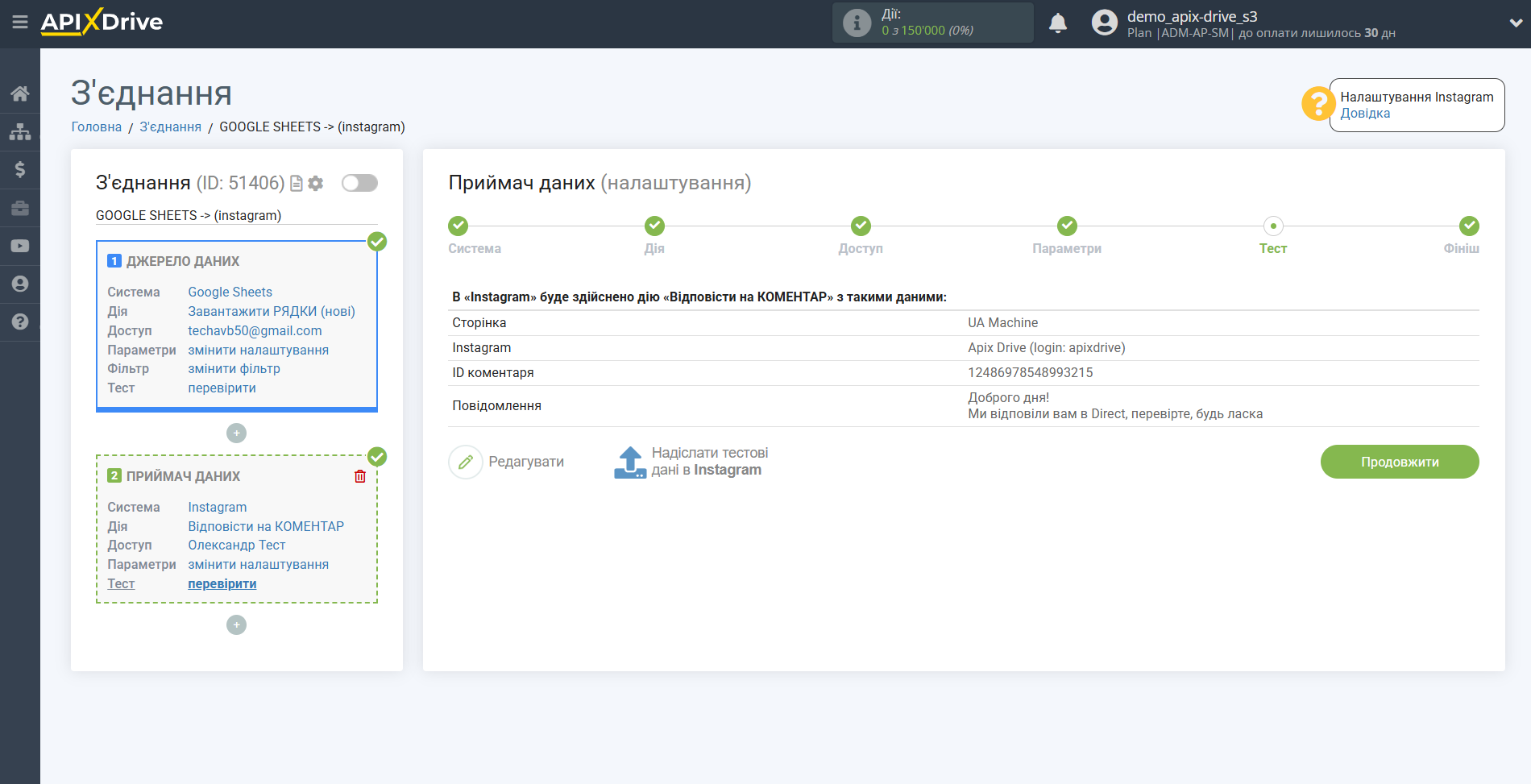This screenshot has height=784, width=1531.
Task: Click the yellow help question icon
Action: [1318, 104]
